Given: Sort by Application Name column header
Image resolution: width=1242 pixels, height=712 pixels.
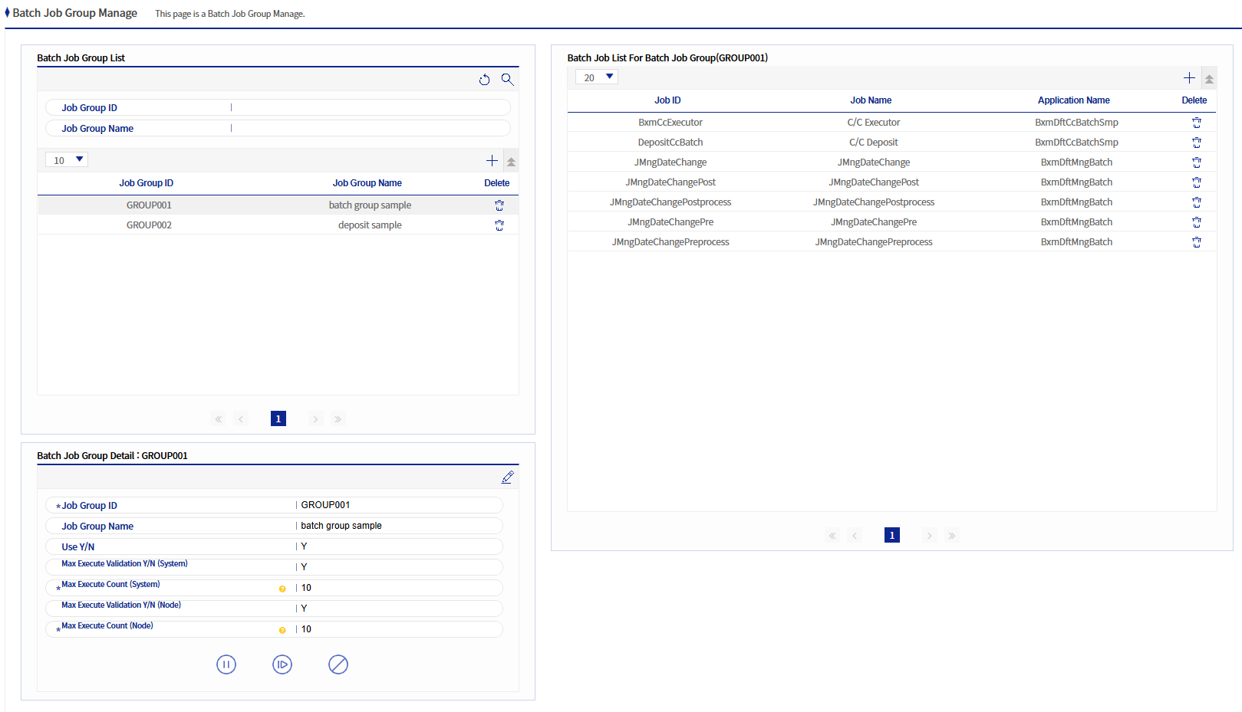Looking at the screenshot, I should pos(1073,101).
